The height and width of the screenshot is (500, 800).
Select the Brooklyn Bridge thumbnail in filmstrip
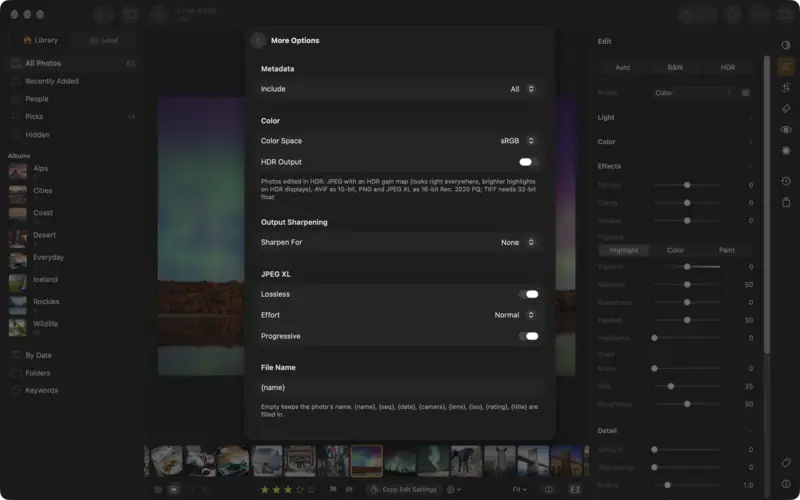tap(533, 461)
